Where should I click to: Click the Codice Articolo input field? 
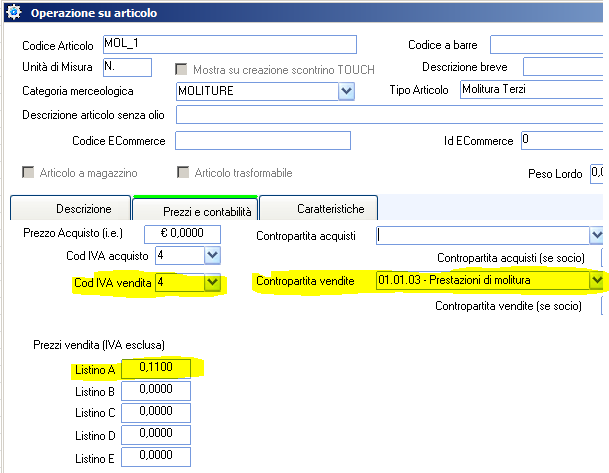[228, 45]
